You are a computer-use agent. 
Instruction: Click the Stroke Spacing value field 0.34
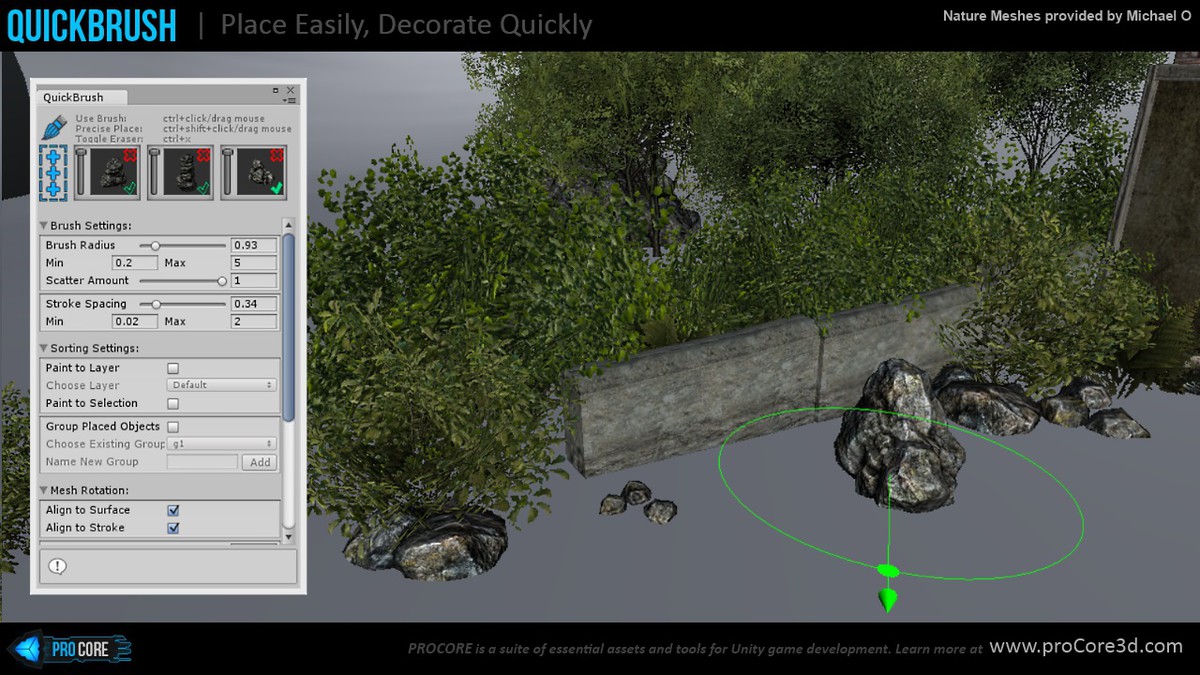click(254, 304)
